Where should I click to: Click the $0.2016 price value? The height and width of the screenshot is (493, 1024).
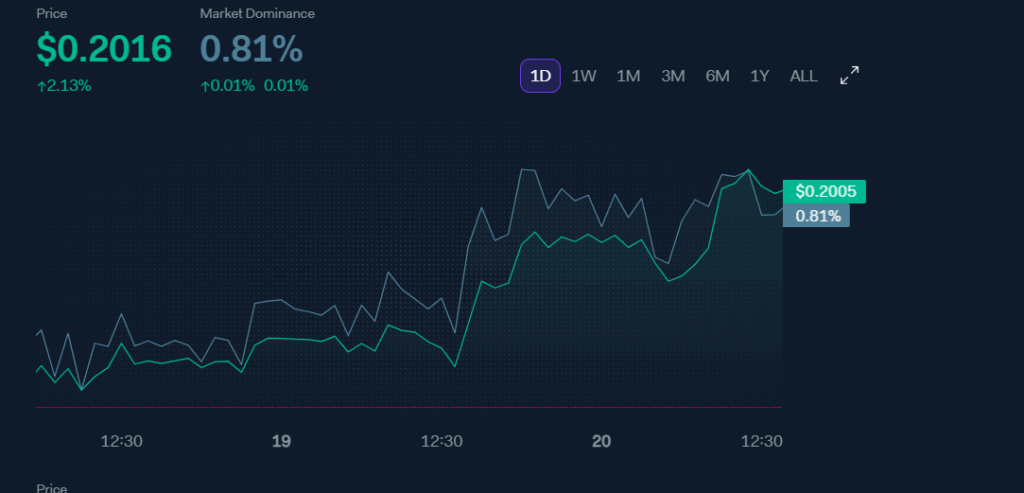(x=104, y=49)
